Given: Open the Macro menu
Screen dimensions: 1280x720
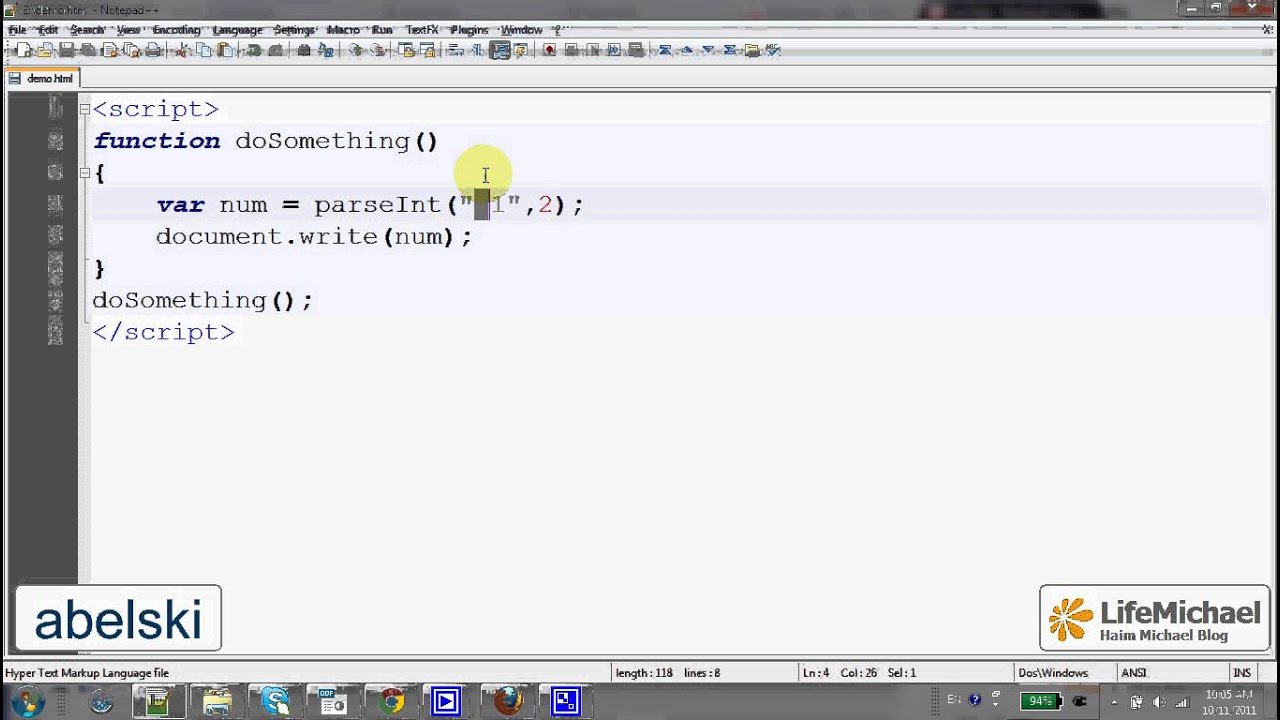Looking at the screenshot, I should 343,30.
